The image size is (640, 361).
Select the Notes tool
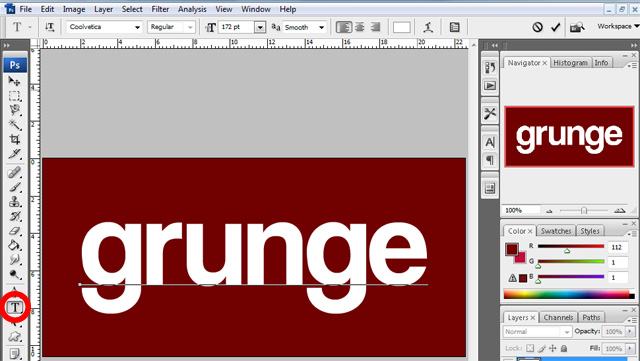(14, 353)
